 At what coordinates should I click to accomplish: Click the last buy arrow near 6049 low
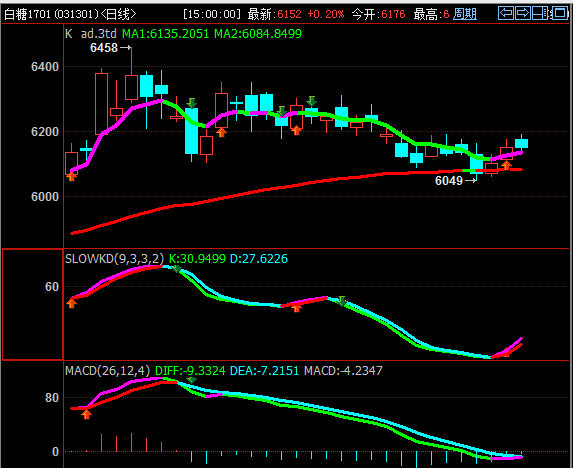point(506,165)
